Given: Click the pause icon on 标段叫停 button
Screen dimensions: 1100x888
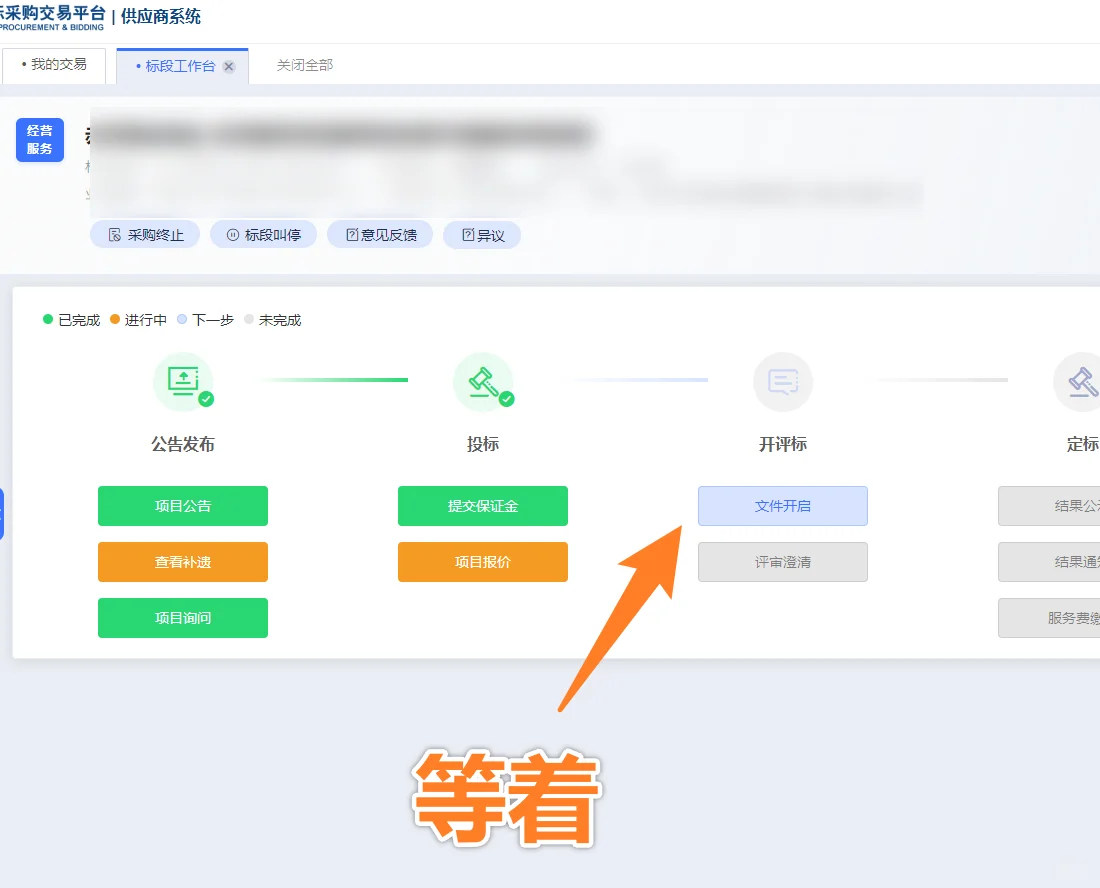Looking at the screenshot, I should [x=232, y=234].
